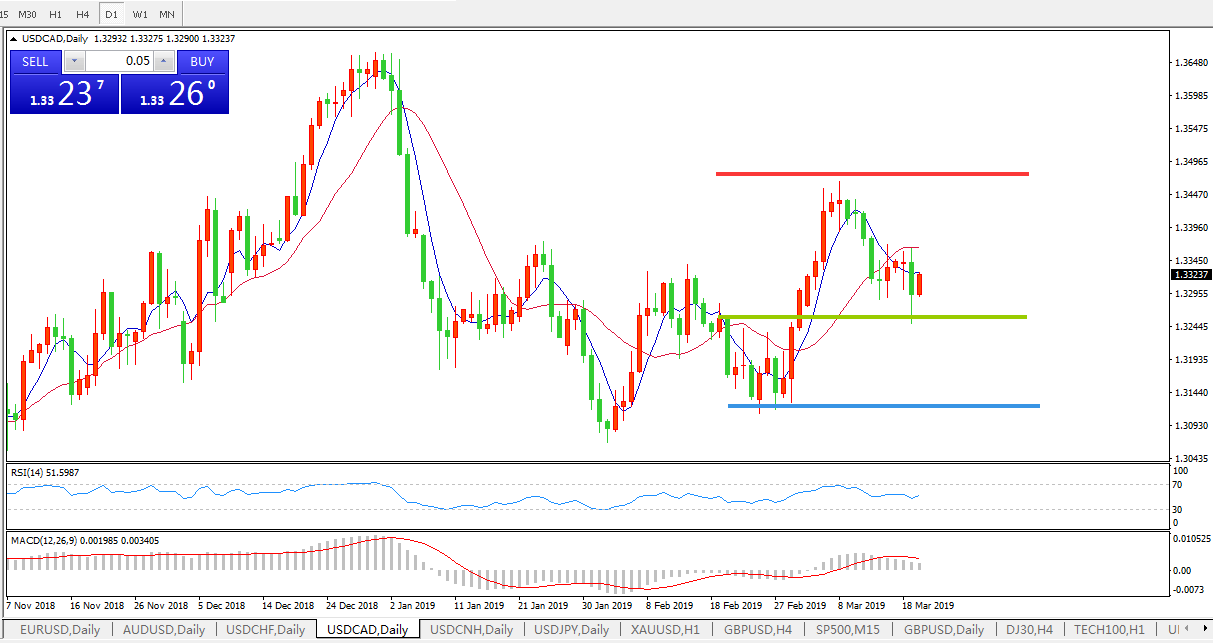
Task: Switch to the M30 timeframe
Action: tap(28, 15)
